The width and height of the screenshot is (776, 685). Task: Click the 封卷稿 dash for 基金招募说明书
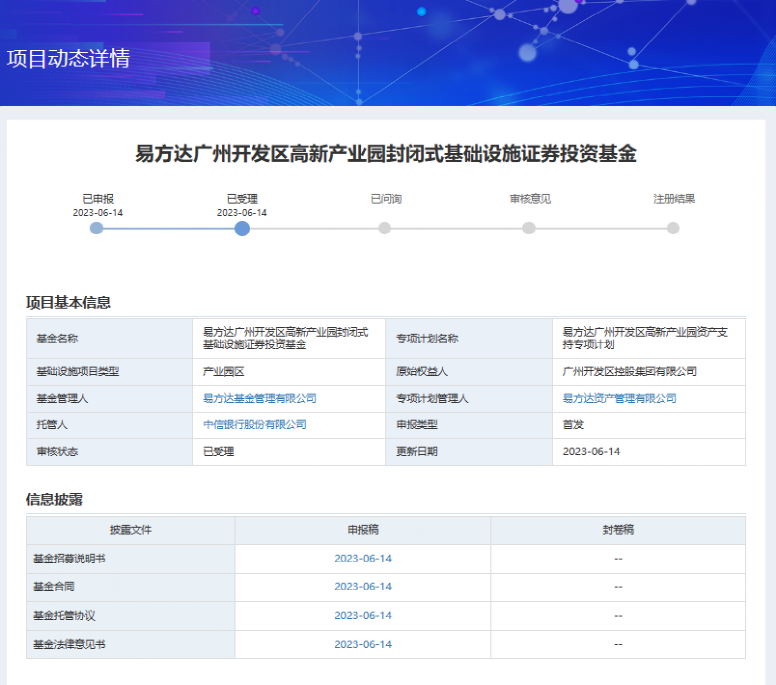(x=618, y=559)
